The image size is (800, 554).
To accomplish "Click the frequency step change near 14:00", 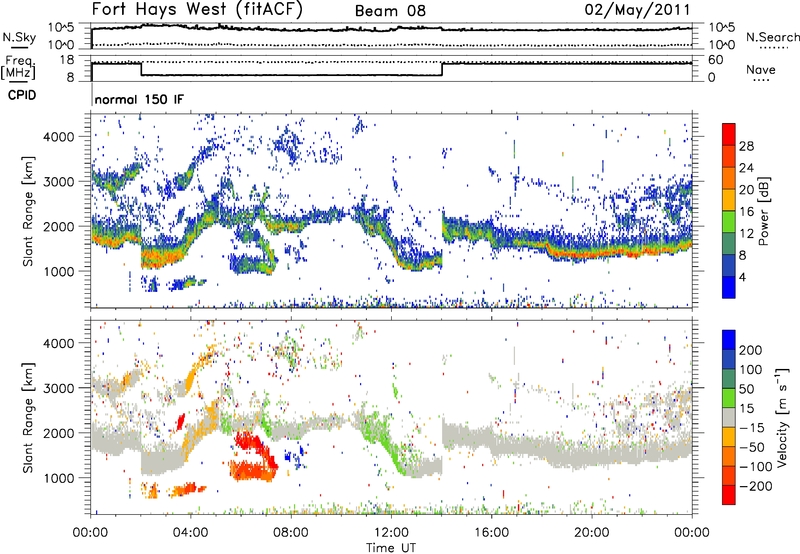I will tap(442, 69).
